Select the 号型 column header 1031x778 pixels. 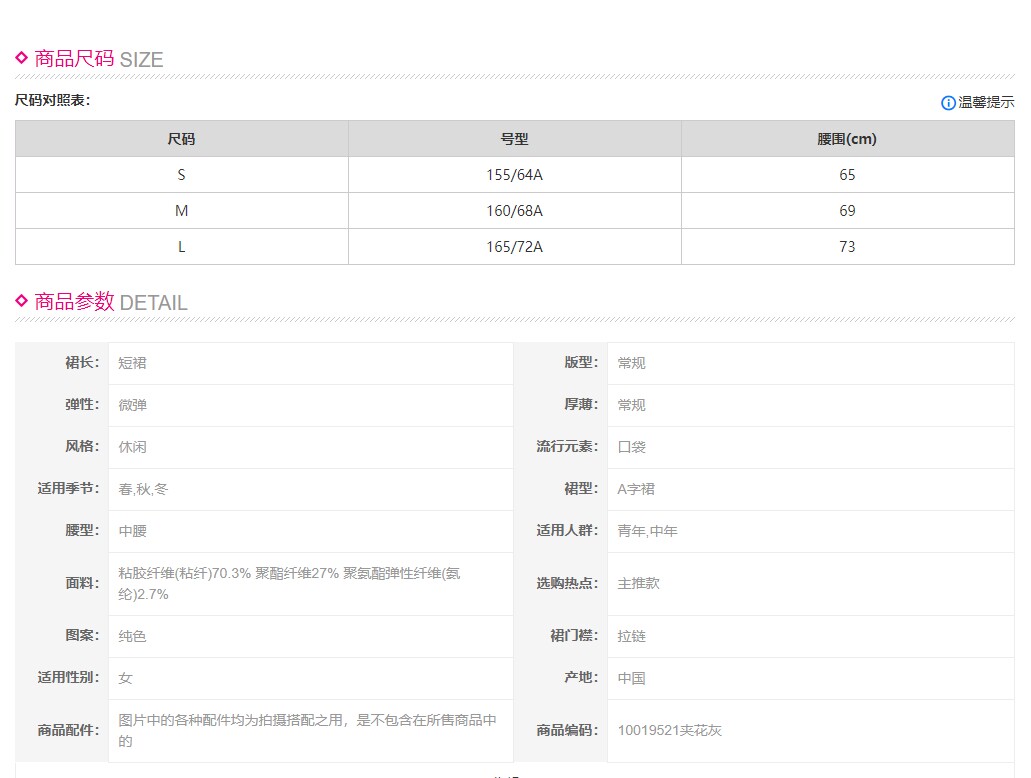click(514, 139)
